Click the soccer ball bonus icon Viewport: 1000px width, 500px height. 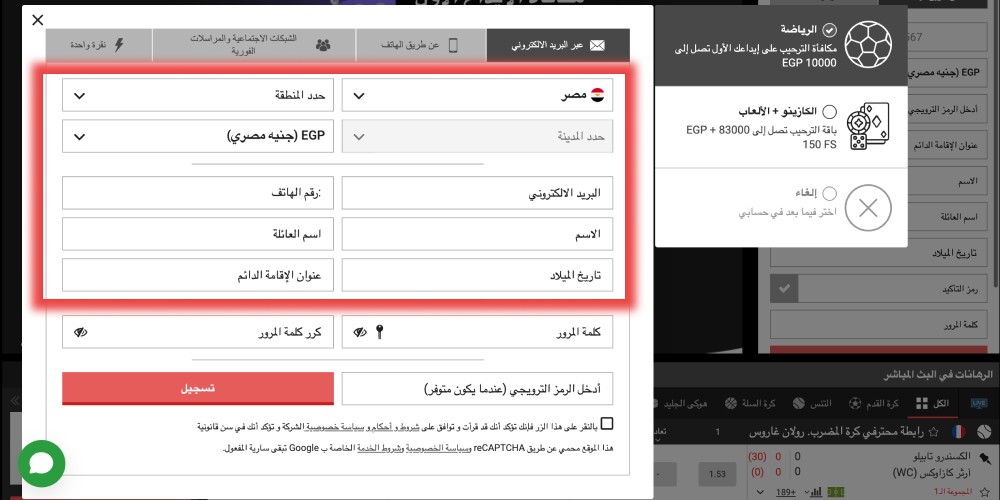(867, 45)
